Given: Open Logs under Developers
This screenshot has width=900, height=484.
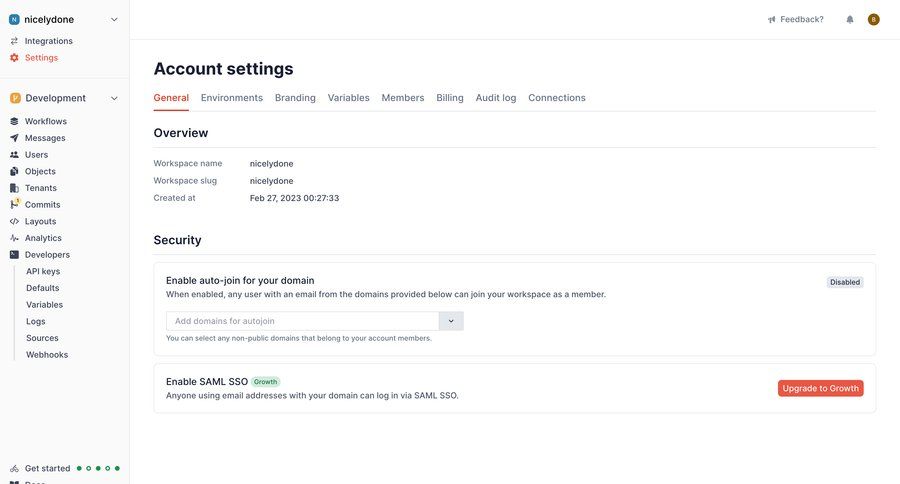Looking at the screenshot, I should pos(36,322).
